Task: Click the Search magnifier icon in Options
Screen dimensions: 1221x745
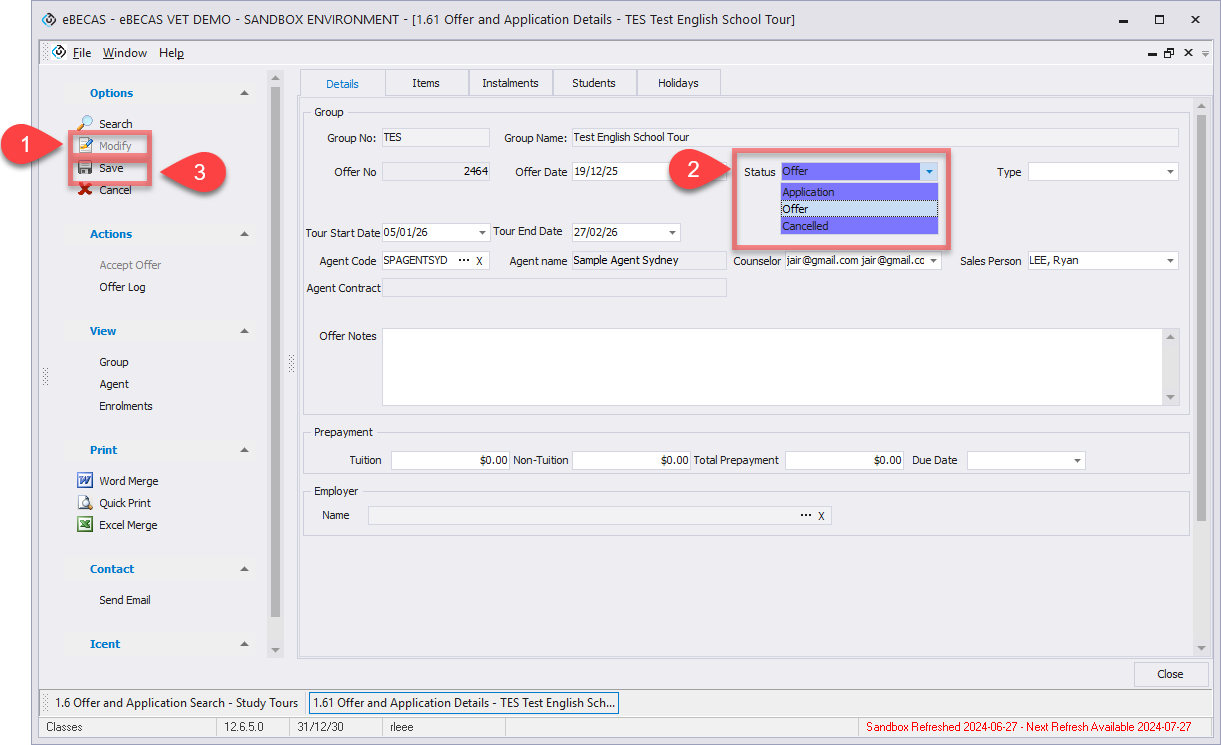Action: point(86,123)
